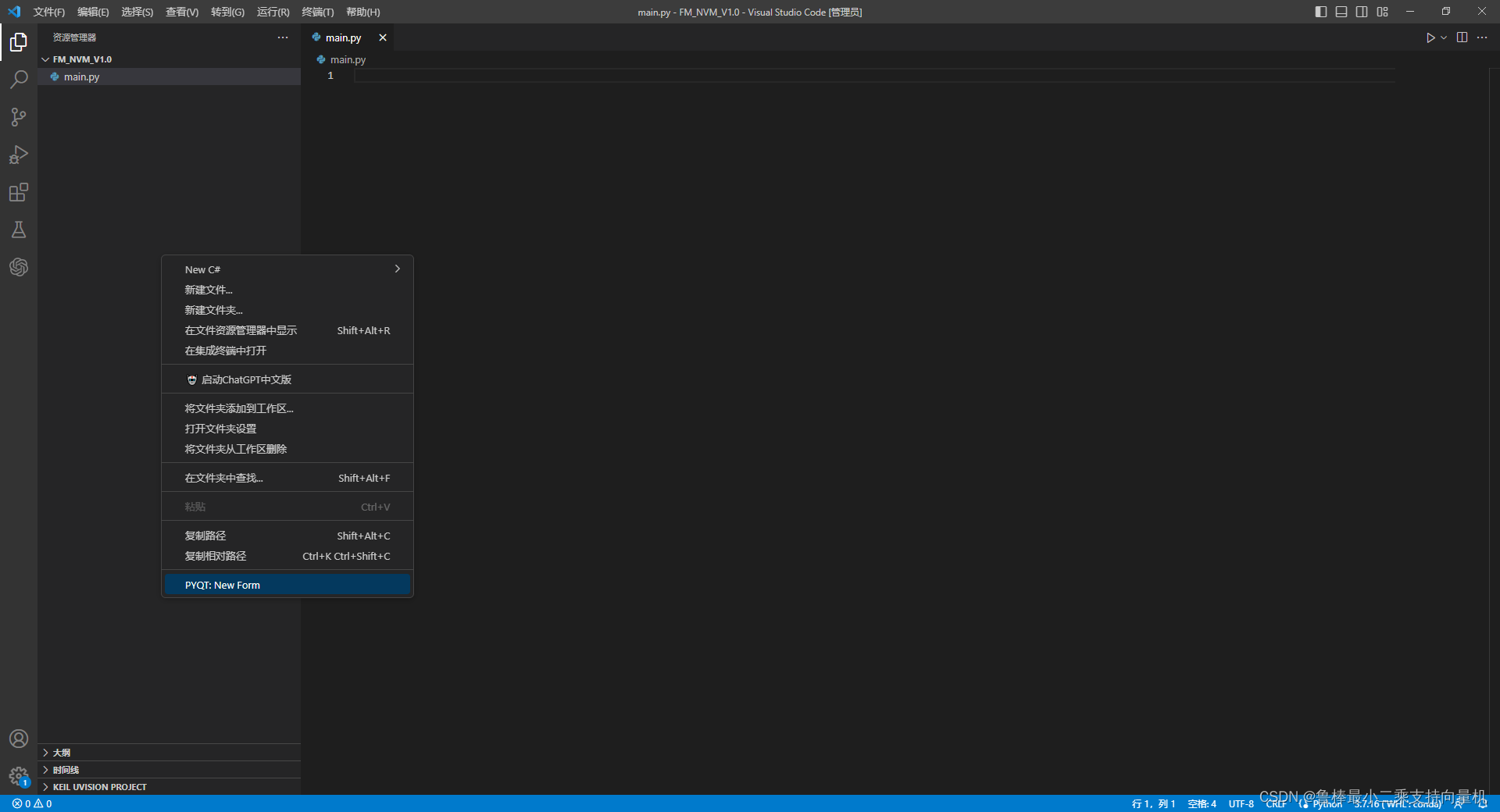Select 在文件夹中查找... menu entry
This screenshot has width=1500, height=812.
(x=287, y=478)
